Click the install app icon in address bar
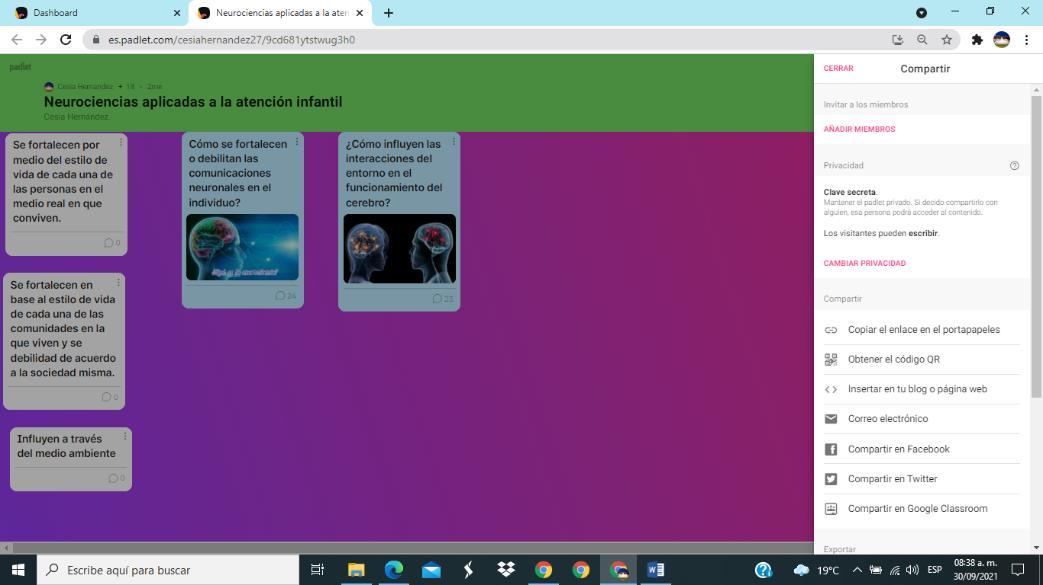The image size is (1043, 585). [x=897, y=40]
